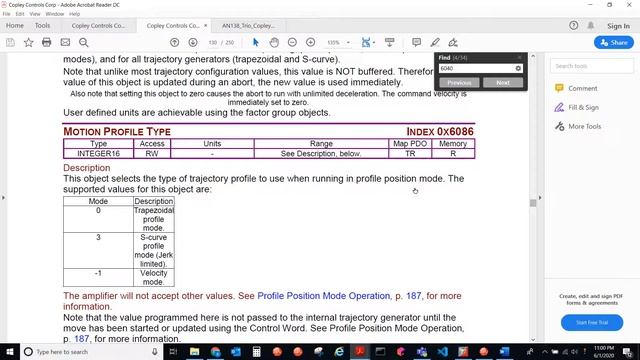
Task: Select the Highlight pen tool
Action: 435,42
